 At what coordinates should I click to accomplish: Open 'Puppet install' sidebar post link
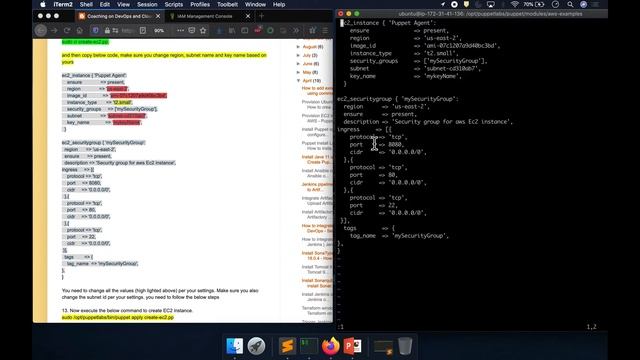click(x=317, y=146)
